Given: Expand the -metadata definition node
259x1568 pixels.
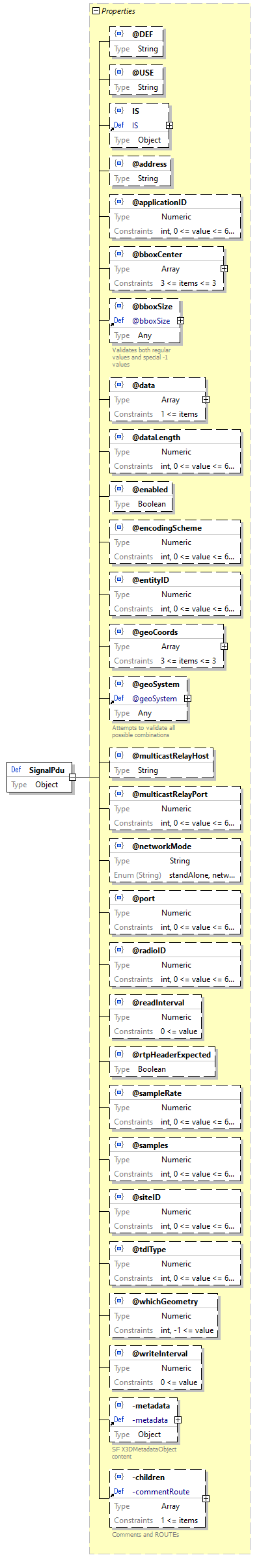Looking at the screenshot, I should 178,1420.
